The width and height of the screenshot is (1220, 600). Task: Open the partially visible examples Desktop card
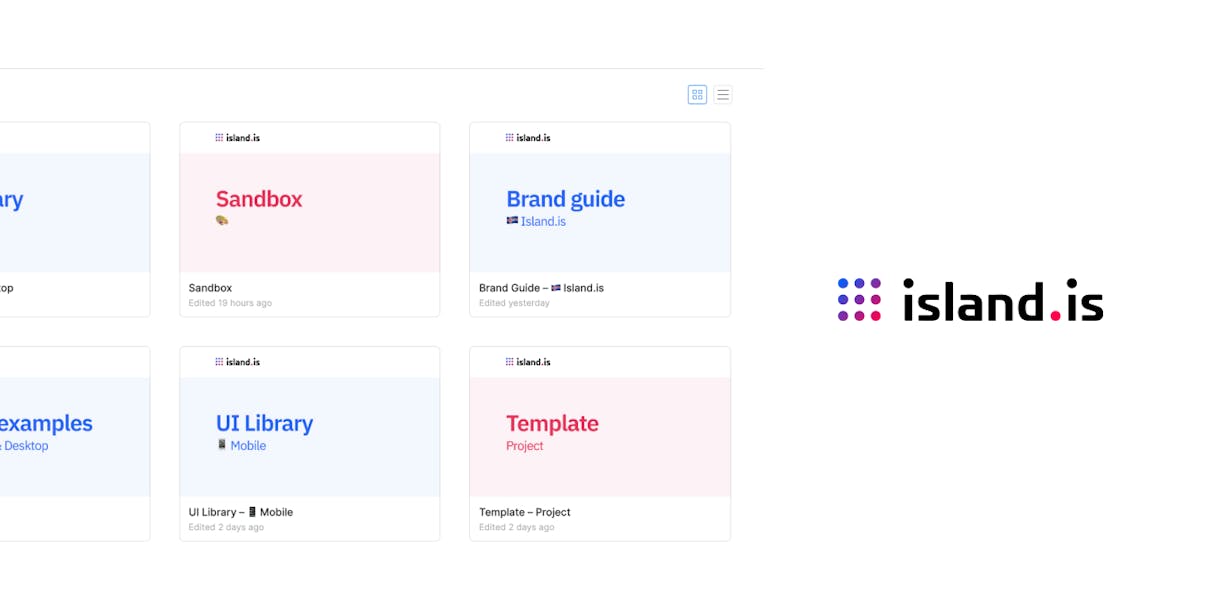(70, 436)
